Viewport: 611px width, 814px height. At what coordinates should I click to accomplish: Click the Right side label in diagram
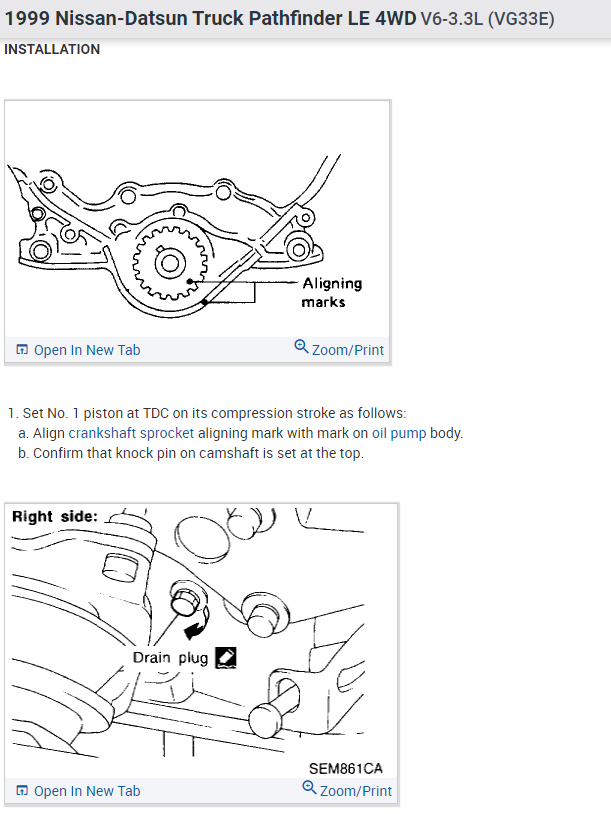55,517
